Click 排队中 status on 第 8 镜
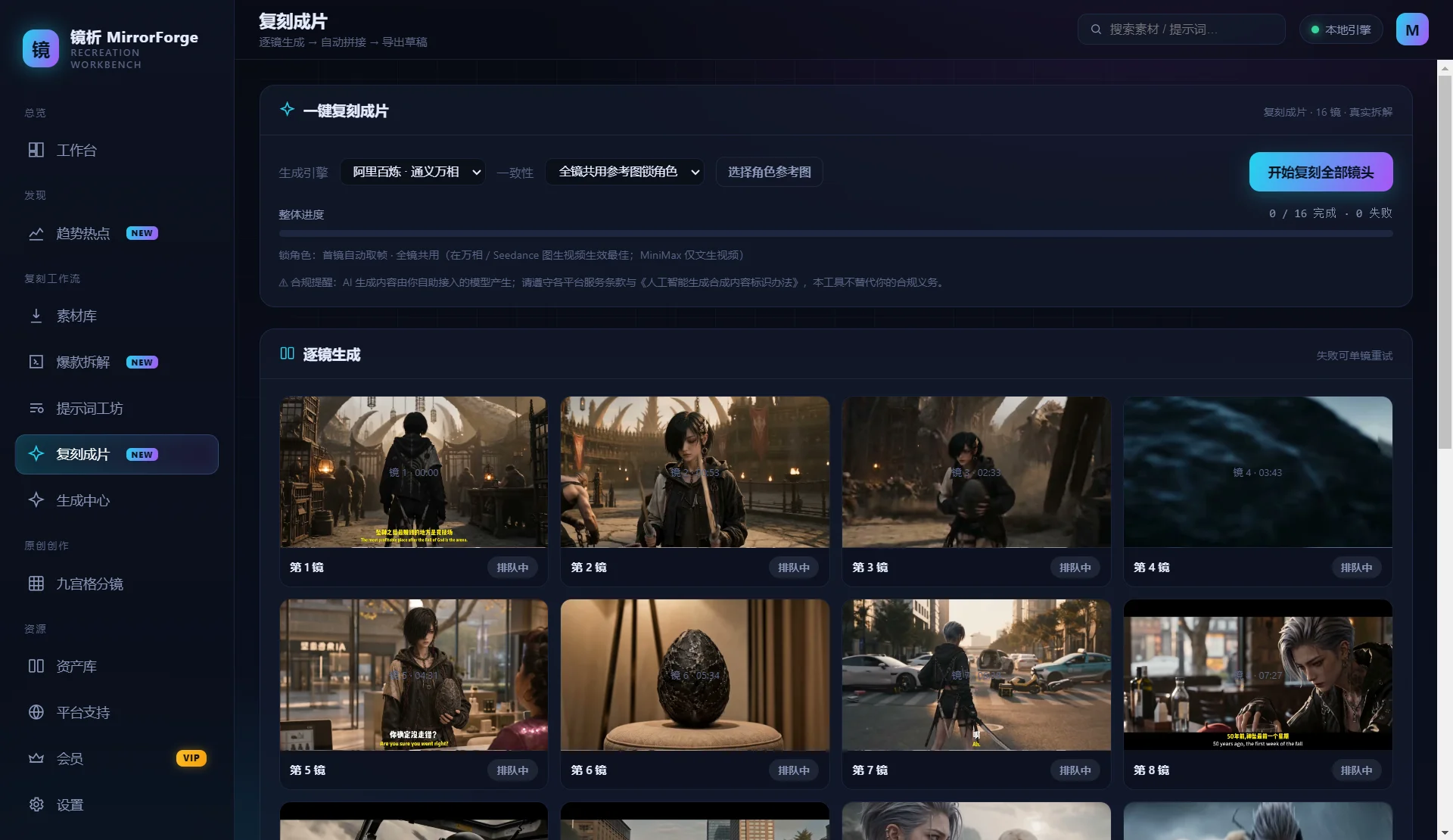 pyautogui.click(x=1356, y=770)
